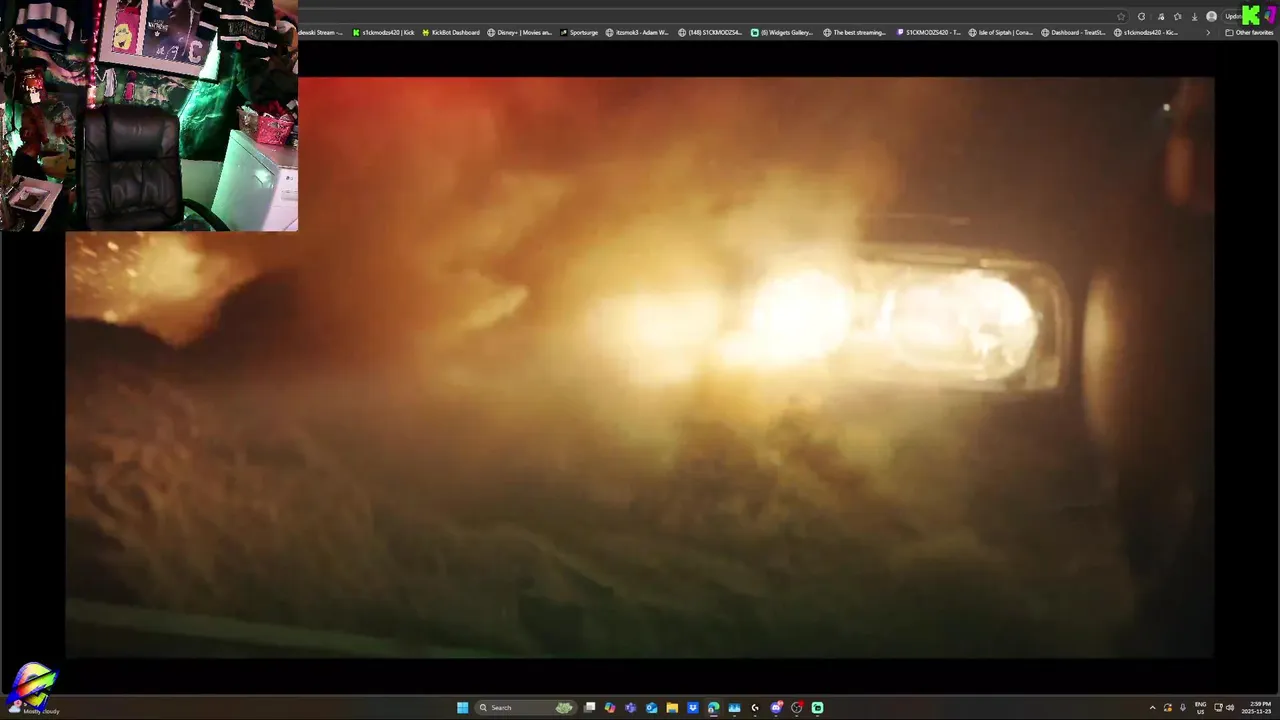Open the S1CKMODZS420 - T bookmark
Viewport: 1280px width, 720px height.
[929, 32]
